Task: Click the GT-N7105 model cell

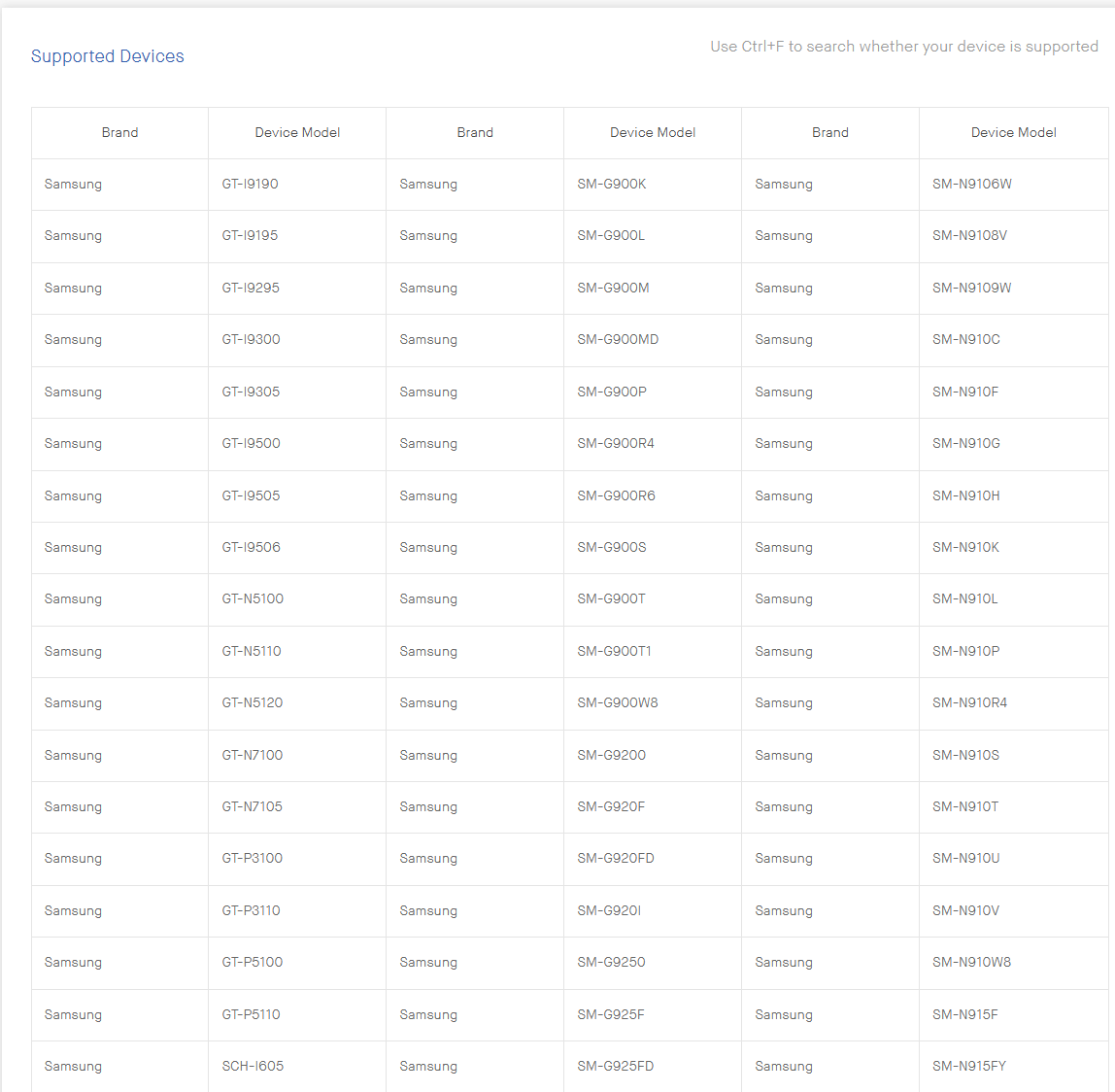Action: [253, 806]
